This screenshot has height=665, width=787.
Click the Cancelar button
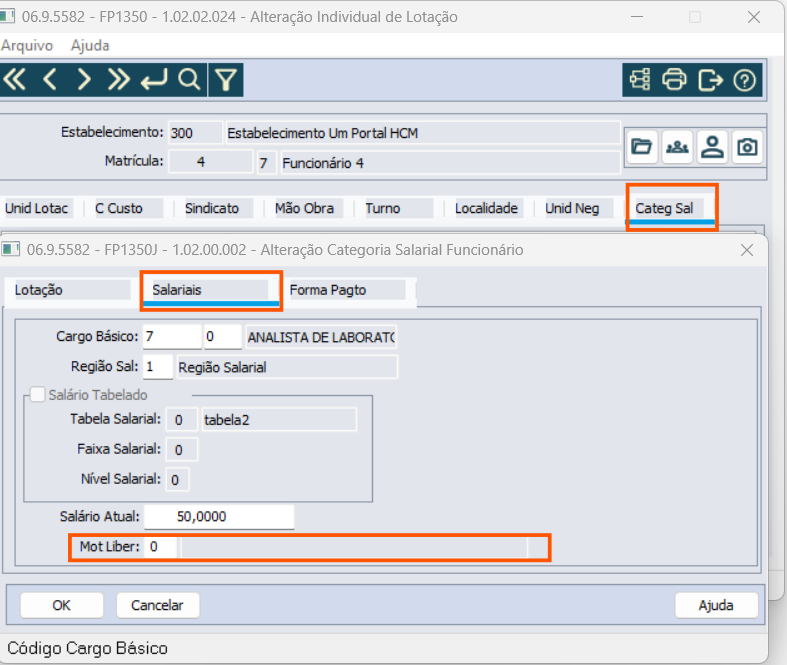[158, 605]
